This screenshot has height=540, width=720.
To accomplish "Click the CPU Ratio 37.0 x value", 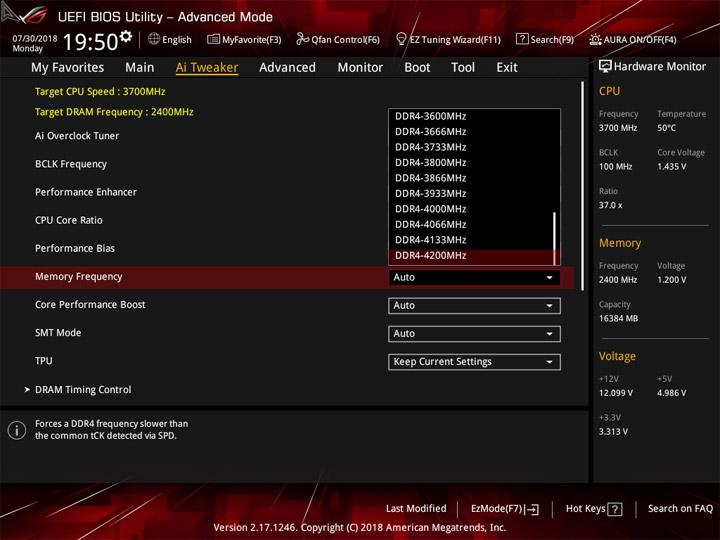I will [x=610, y=205].
